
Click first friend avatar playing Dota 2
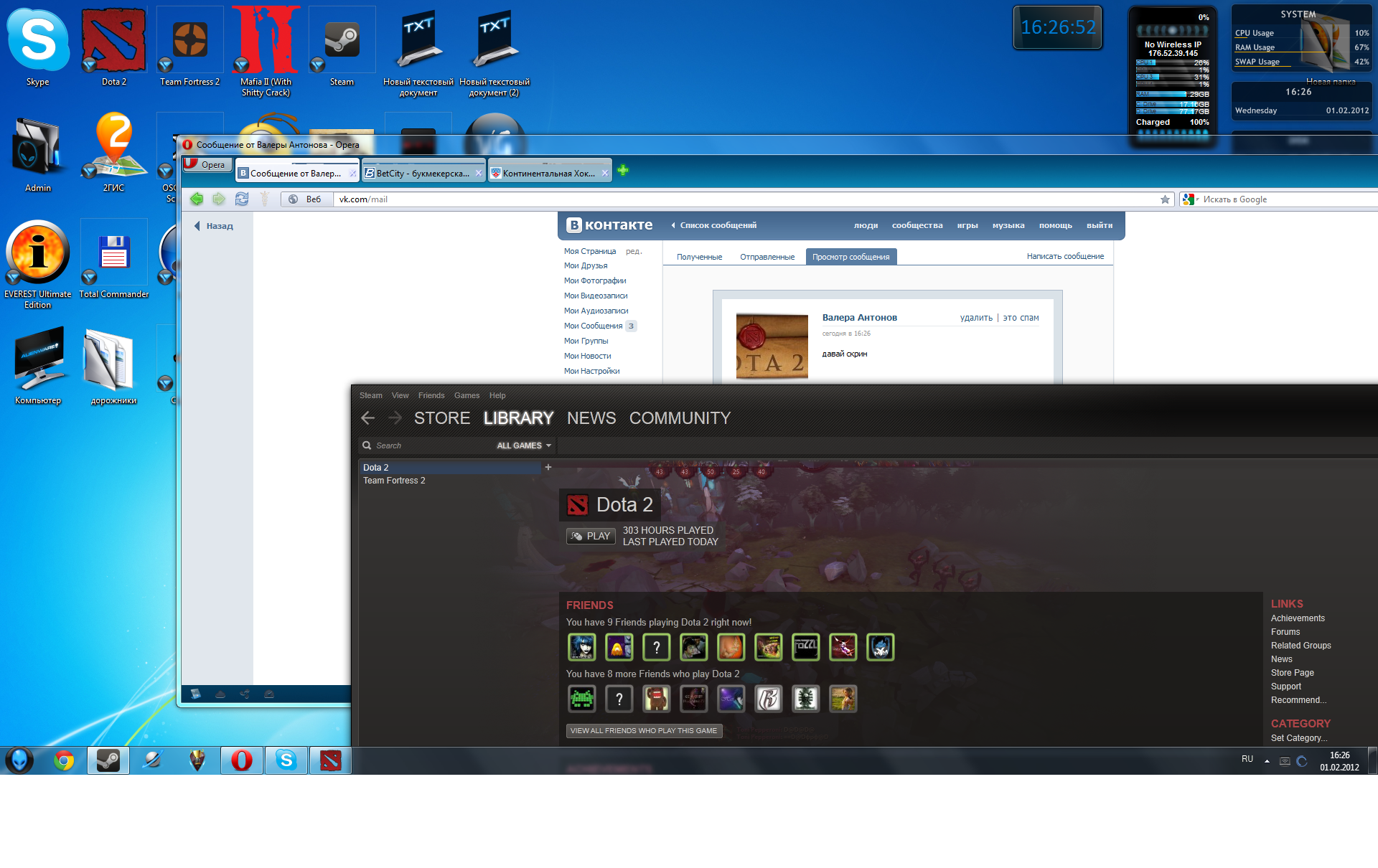(582, 647)
